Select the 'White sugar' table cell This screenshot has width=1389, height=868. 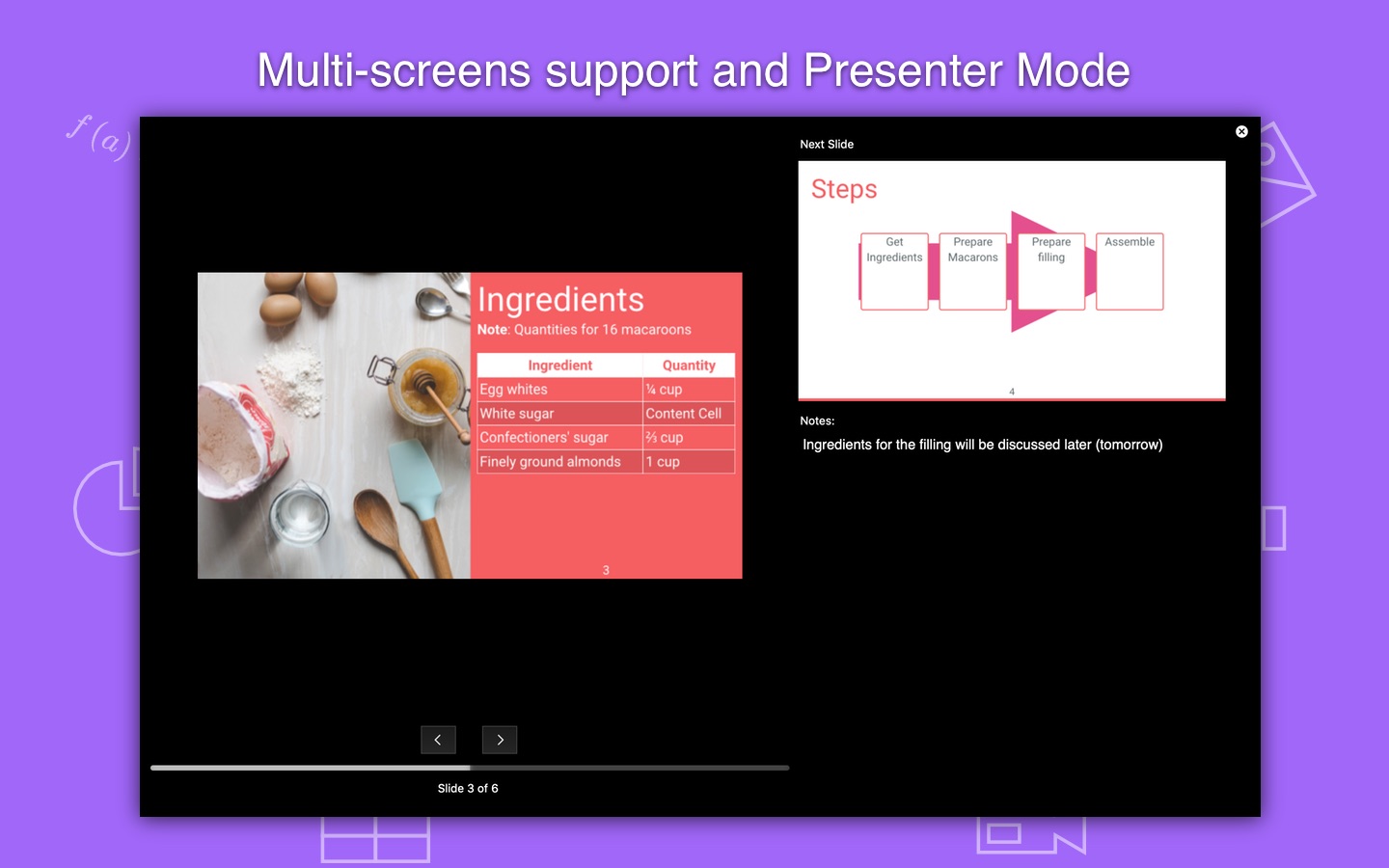pyautogui.click(x=559, y=414)
